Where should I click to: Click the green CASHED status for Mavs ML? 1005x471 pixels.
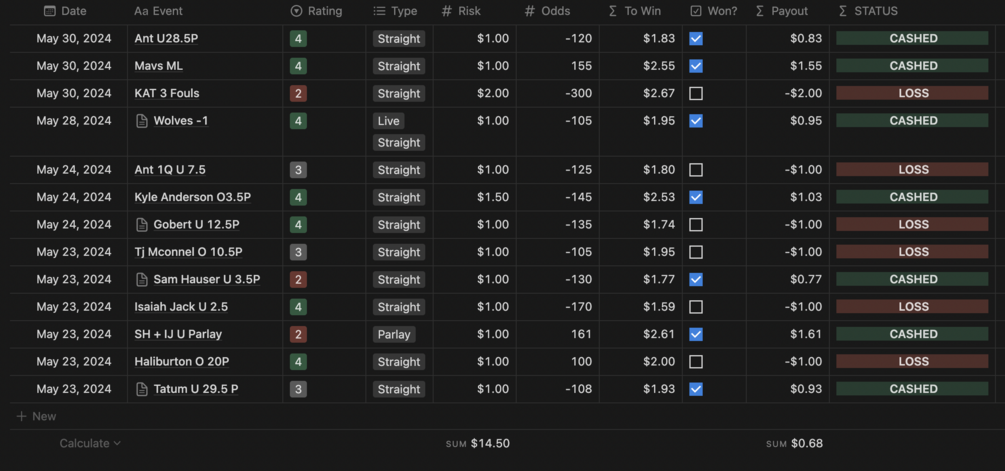pyautogui.click(x=912, y=66)
